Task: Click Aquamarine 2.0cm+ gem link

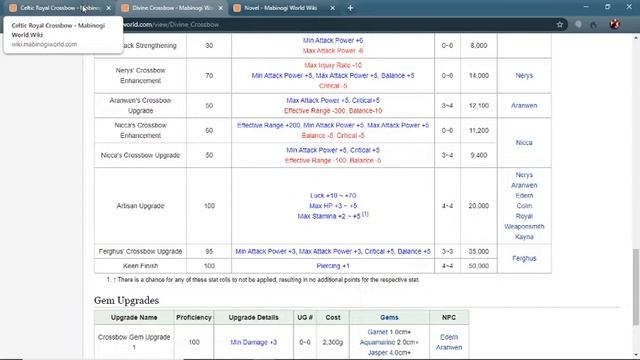Action: click(x=389, y=342)
